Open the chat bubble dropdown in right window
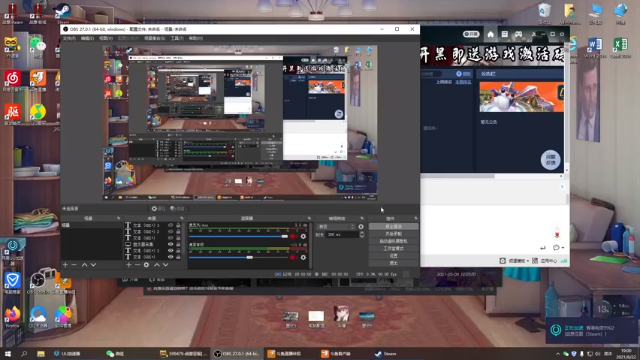Image resolution: width=640 pixels, height=360 pixels. click(x=558, y=248)
